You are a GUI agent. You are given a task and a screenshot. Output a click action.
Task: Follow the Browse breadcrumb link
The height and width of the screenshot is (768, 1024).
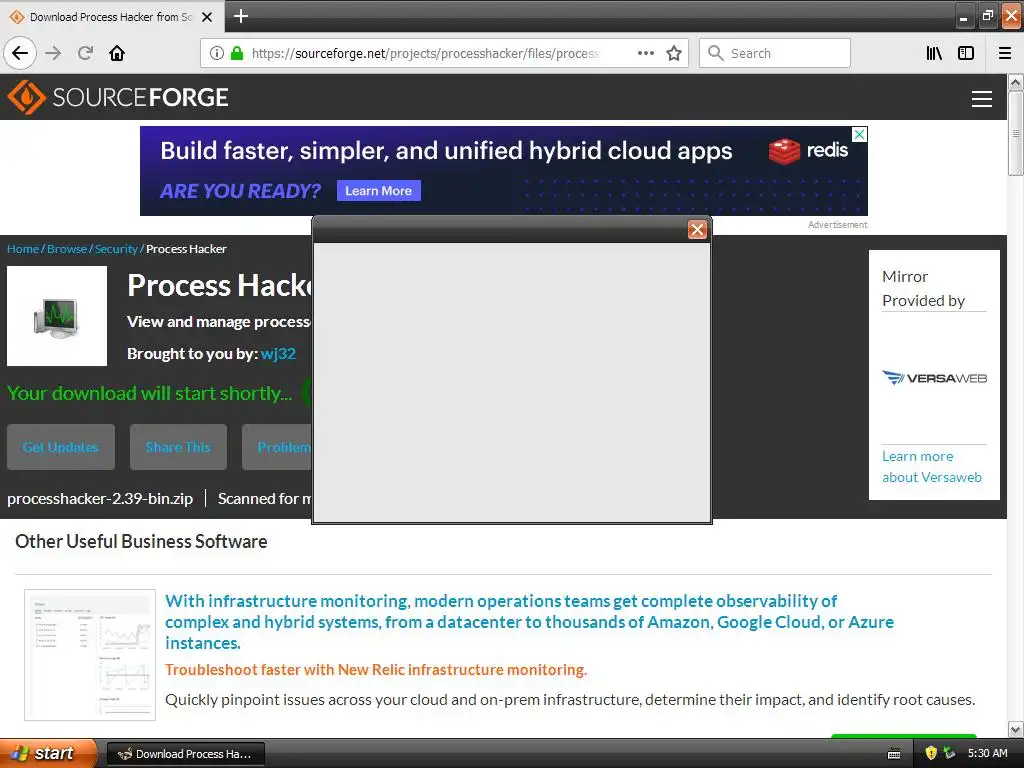tap(67, 249)
